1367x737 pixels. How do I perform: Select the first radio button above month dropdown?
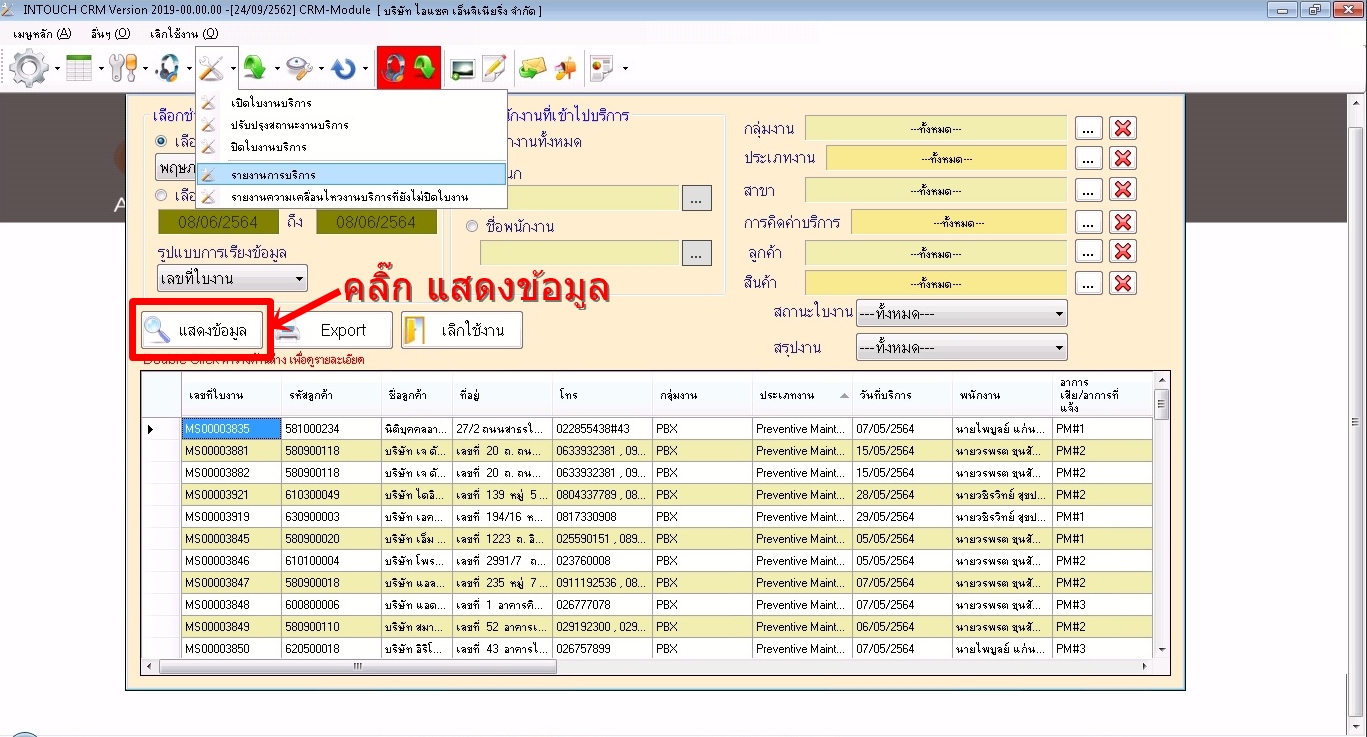point(161,142)
